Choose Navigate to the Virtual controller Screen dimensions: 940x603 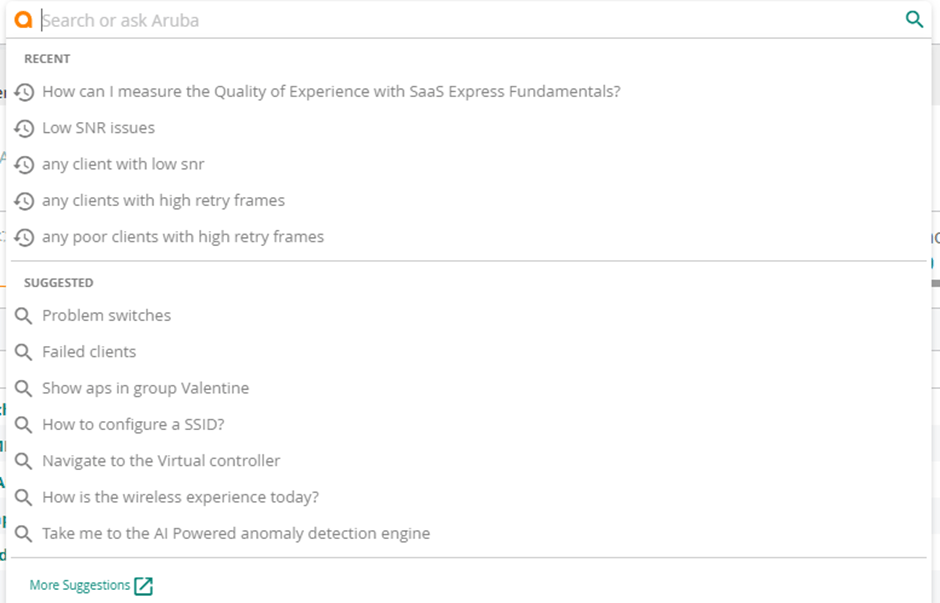tap(161, 461)
